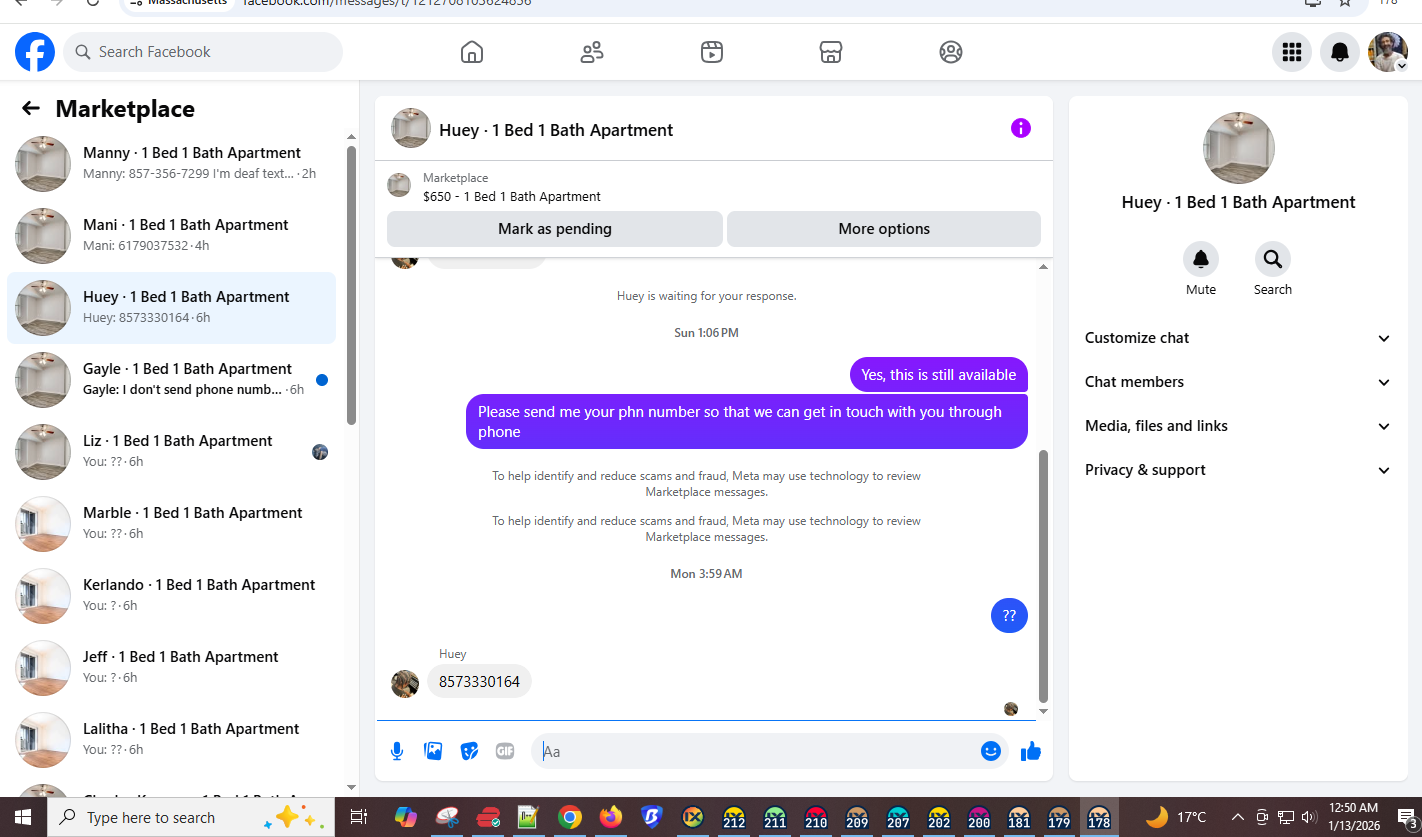Open the taskbar clock showing 12:50 AM

1354,818
